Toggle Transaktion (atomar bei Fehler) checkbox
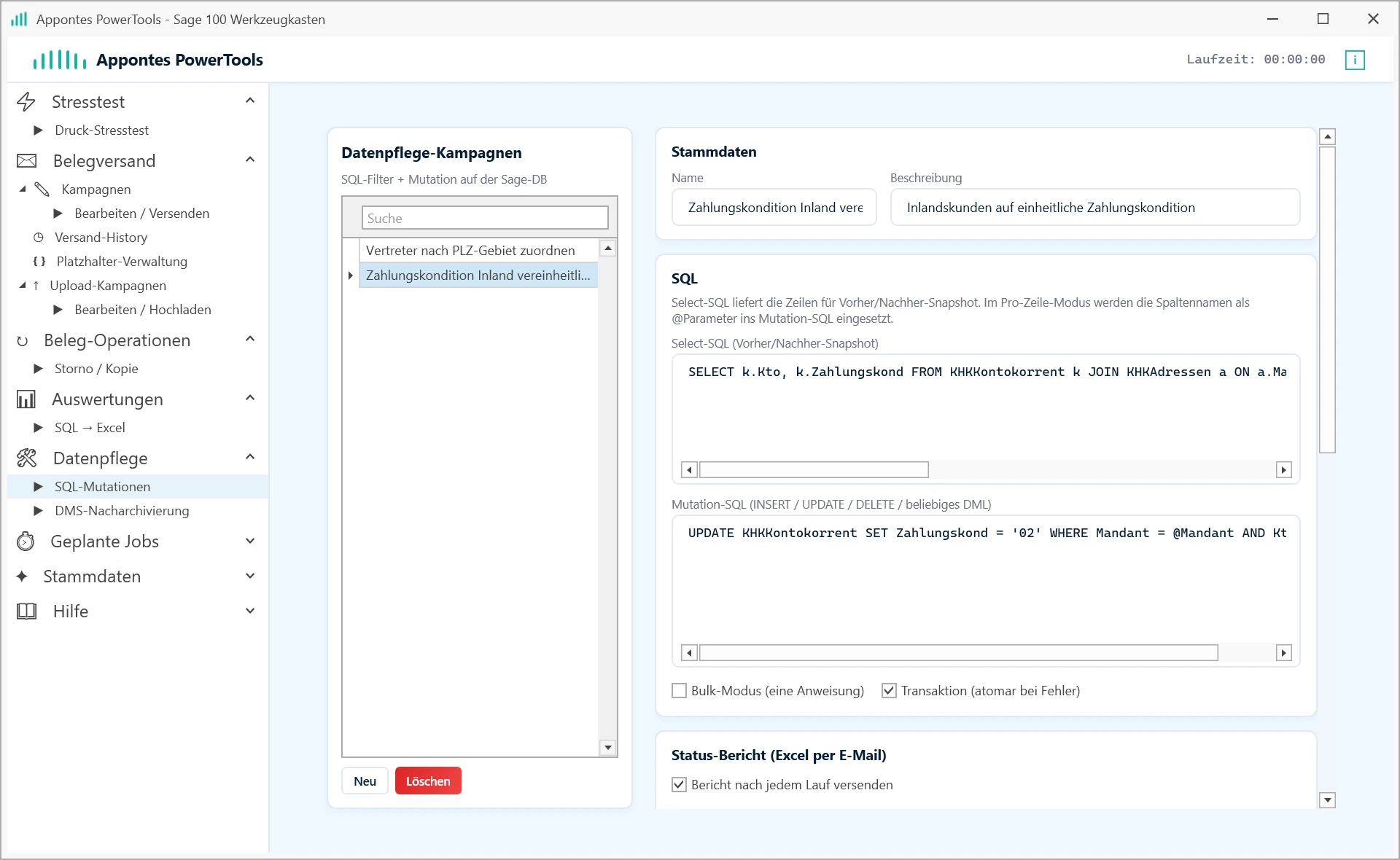Image resolution: width=1400 pixels, height=860 pixels. pos(889,690)
